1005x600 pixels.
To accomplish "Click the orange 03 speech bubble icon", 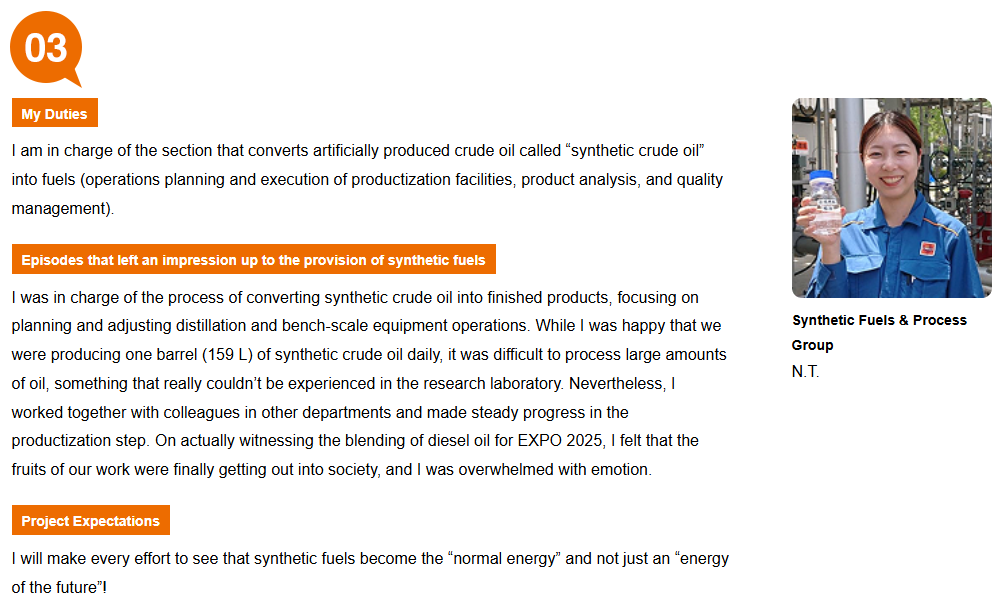I will coord(46,49).
